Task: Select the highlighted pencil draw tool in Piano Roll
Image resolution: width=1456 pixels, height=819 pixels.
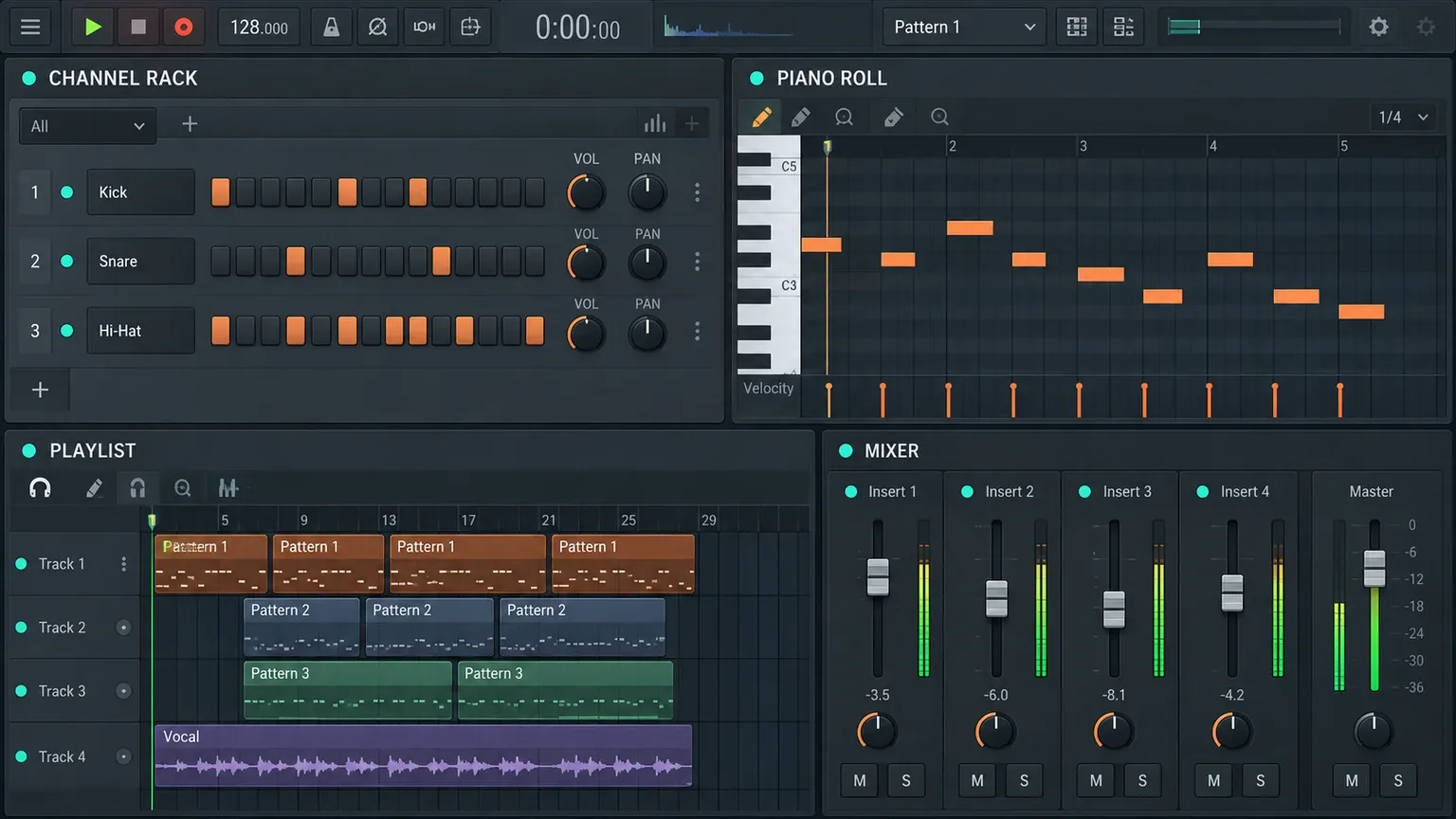Action: coord(761,117)
